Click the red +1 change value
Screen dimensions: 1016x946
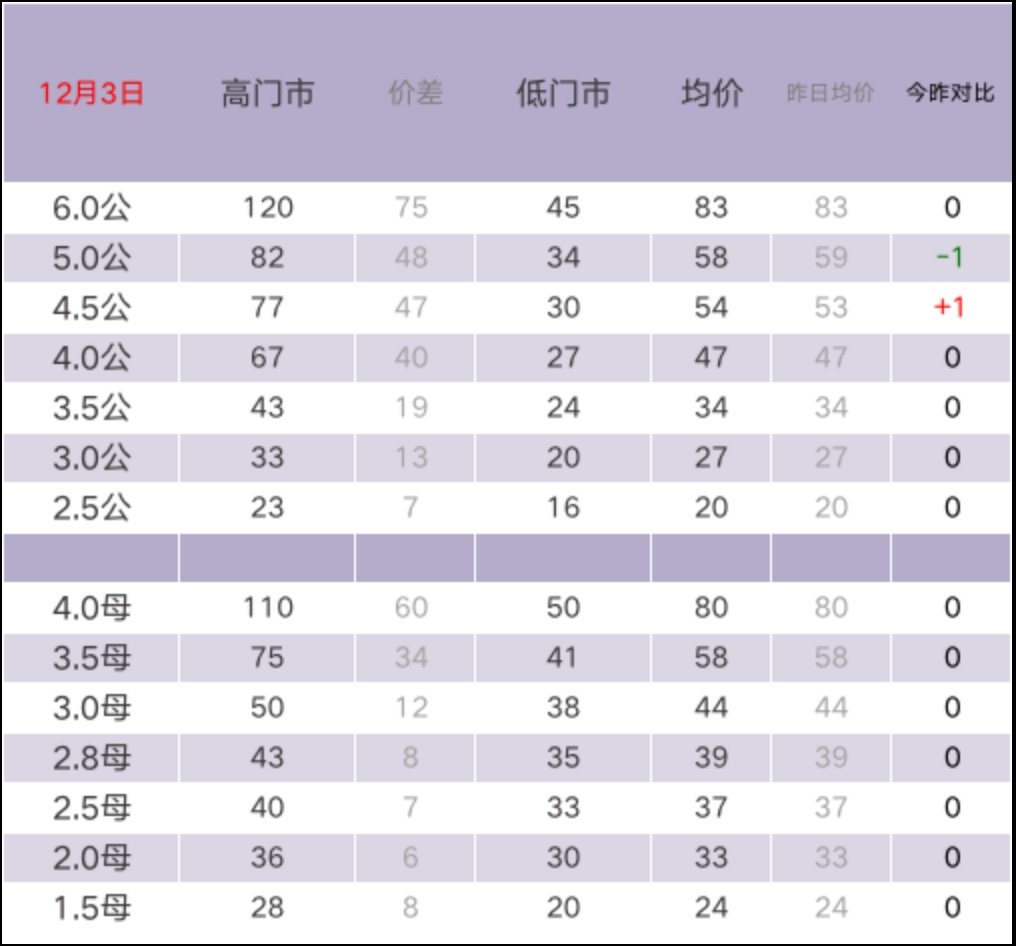coord(950,308)
